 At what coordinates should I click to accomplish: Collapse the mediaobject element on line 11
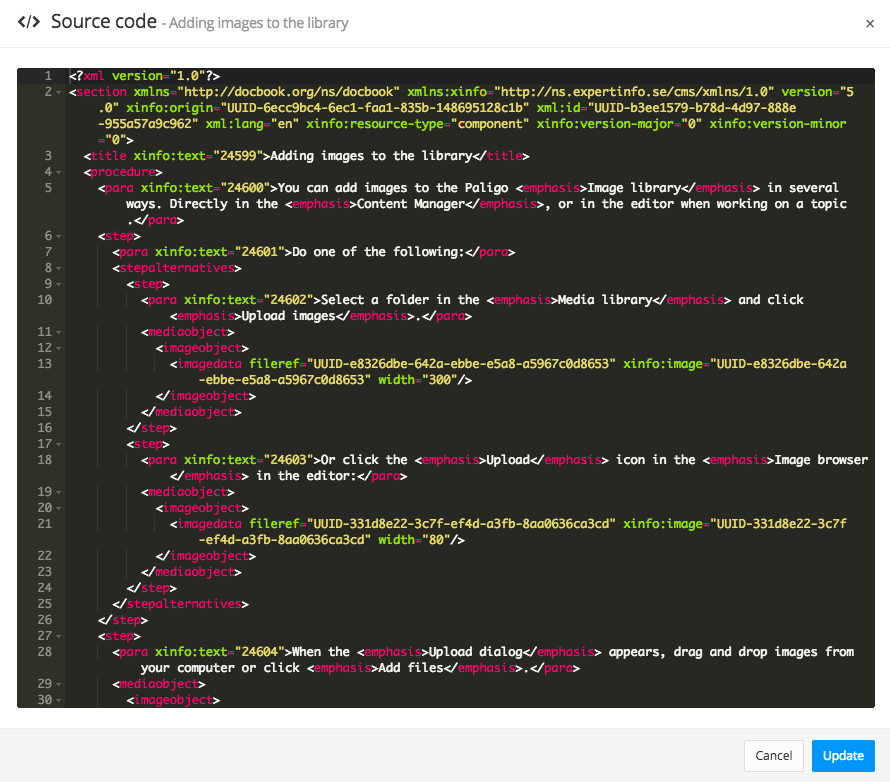tap(58, 331)
